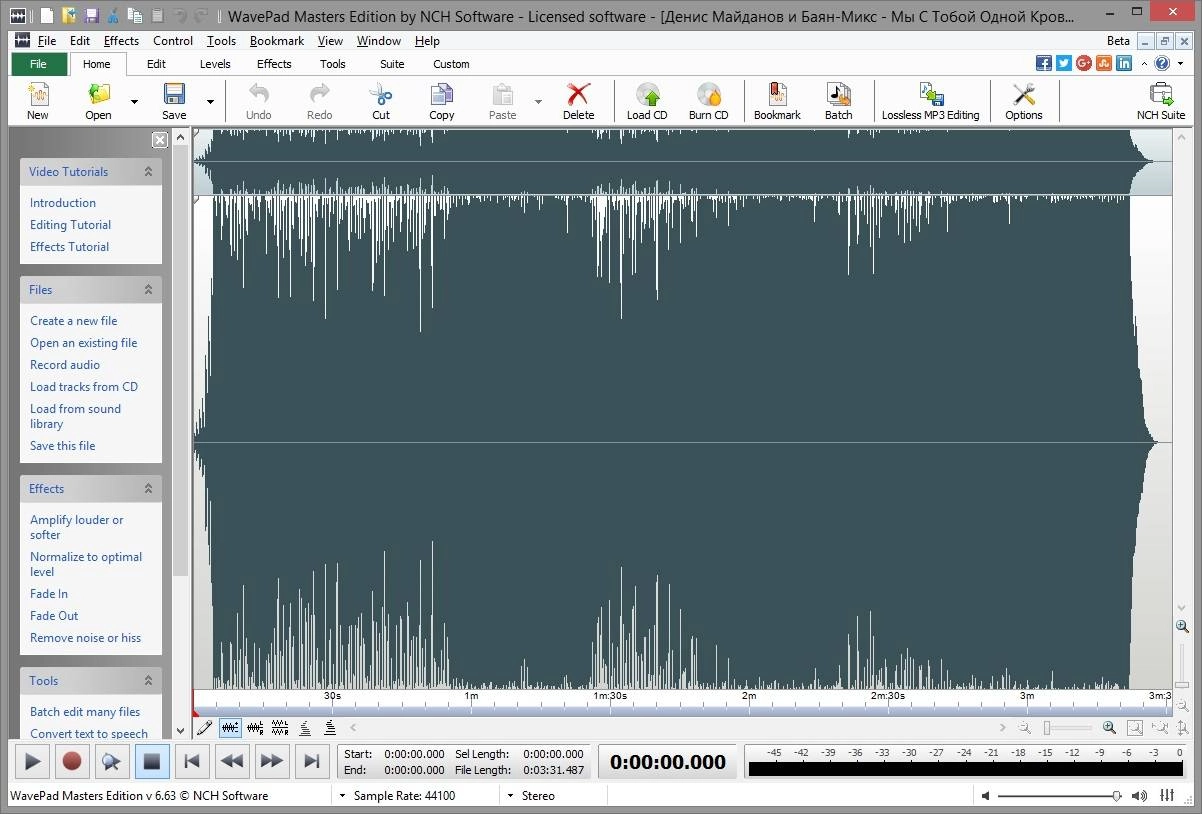This screenshot has width=1202, height=814.
Task: Click the Editing Tutorial link
Action: (70, 225)
